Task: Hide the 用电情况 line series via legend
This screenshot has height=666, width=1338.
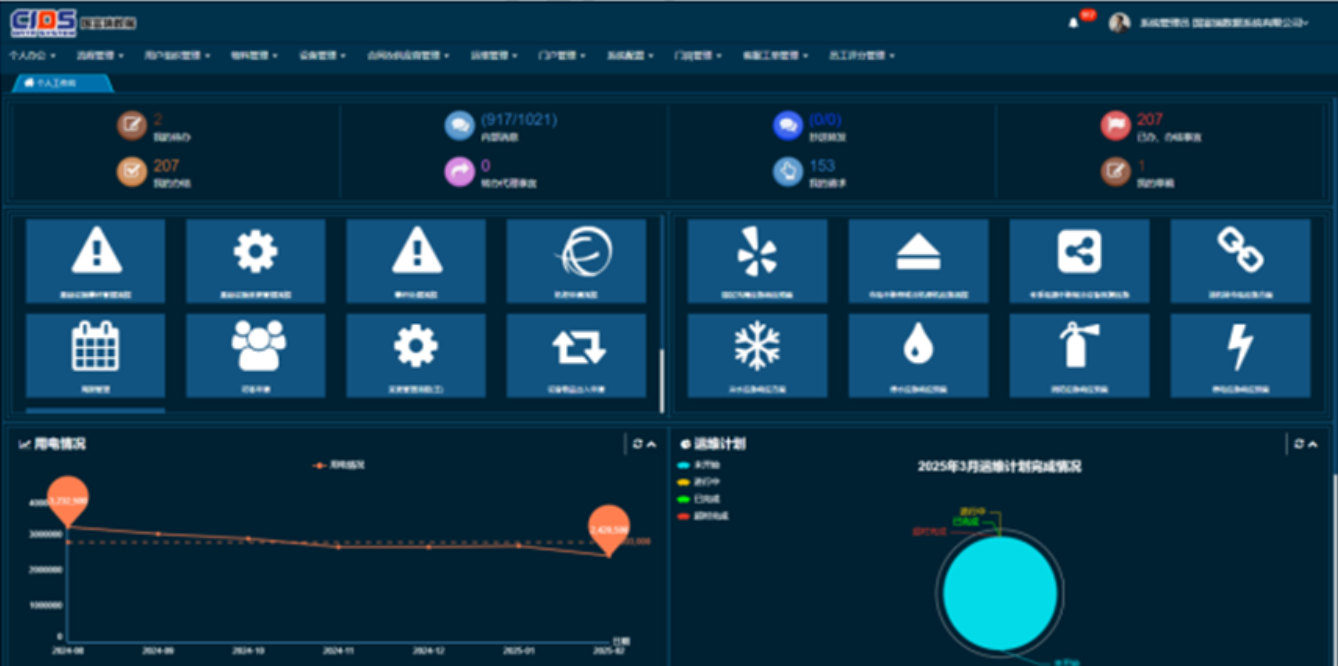Action: (340, 465)
